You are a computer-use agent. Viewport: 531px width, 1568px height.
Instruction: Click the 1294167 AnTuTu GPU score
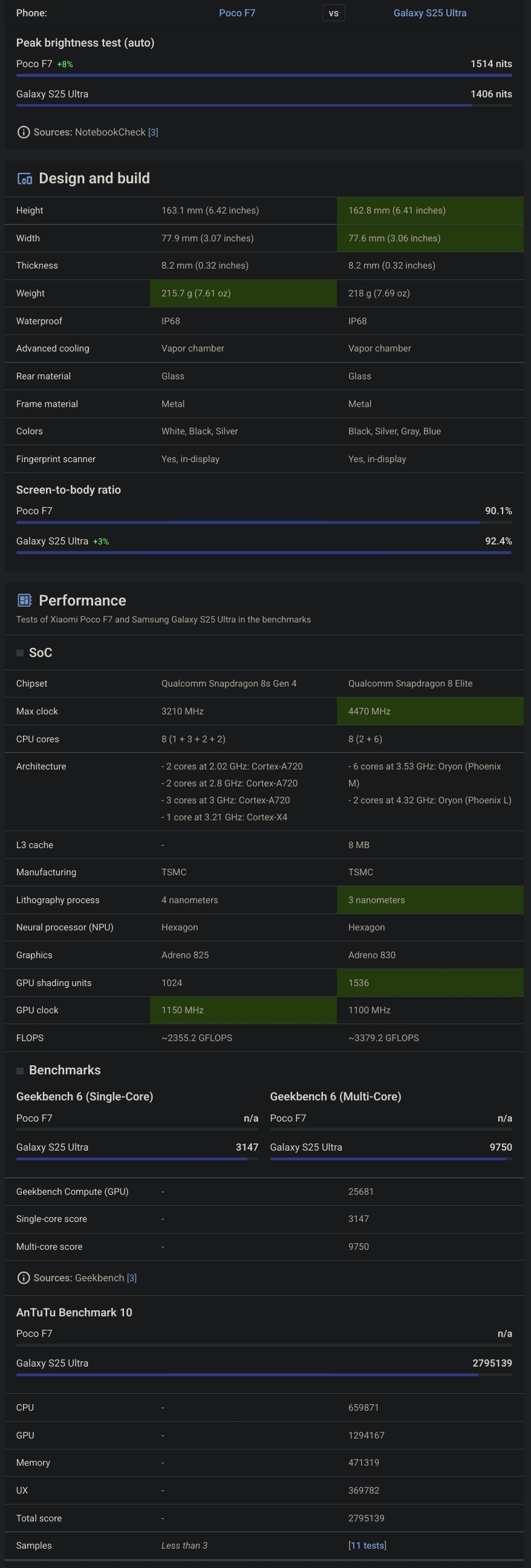point(366,1436)
